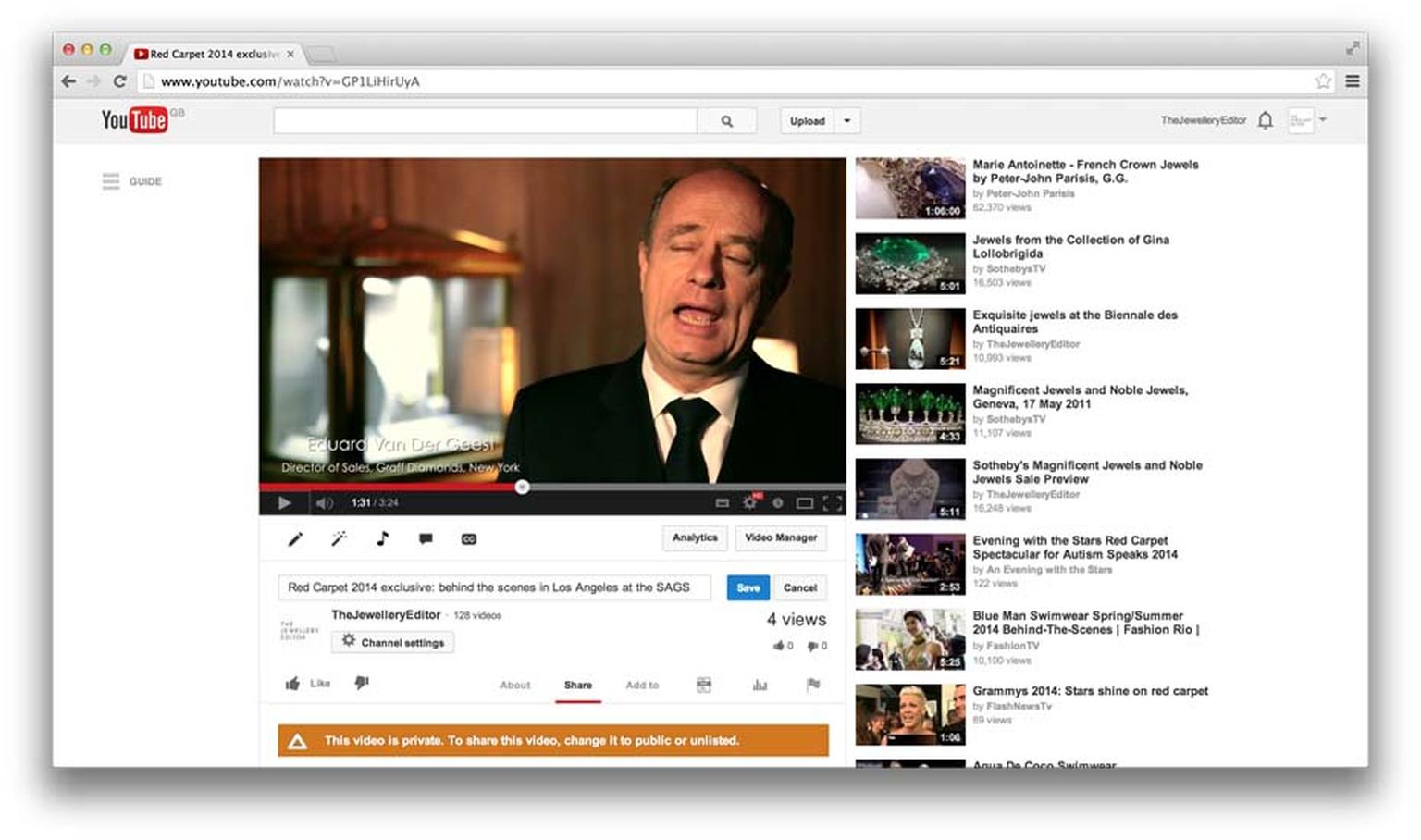The image size is (1421, 840).
Task: Bookmark this page with the star
Action: tap(1324, 81)
